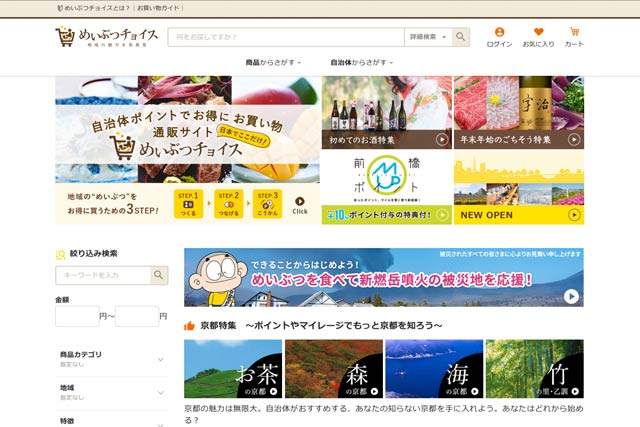Image resolution: width=640 pixels, height=427 pixels.
Task: Click the キーワードを入力 field
Action: point(103,275)
